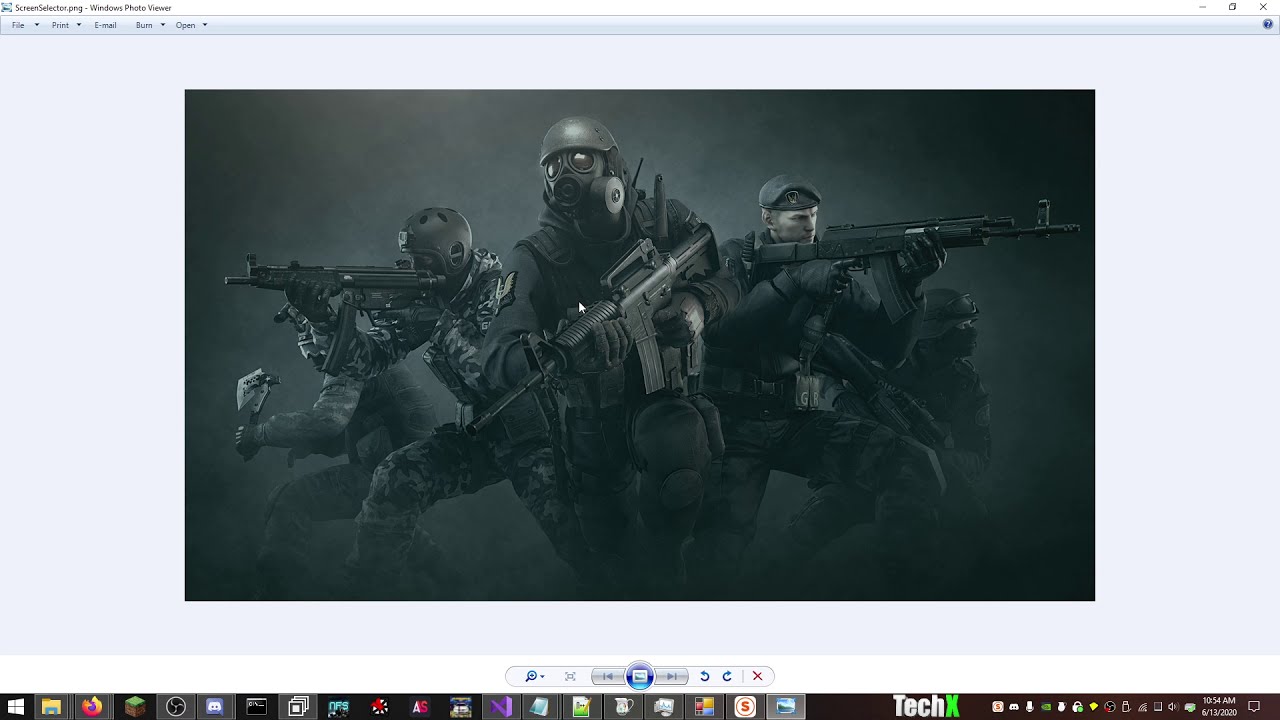This screenshot has height=720, width=1280.
Task: Click the stacked windows taskbar icon
Action: pyautogui.click(x=298, y=707)
